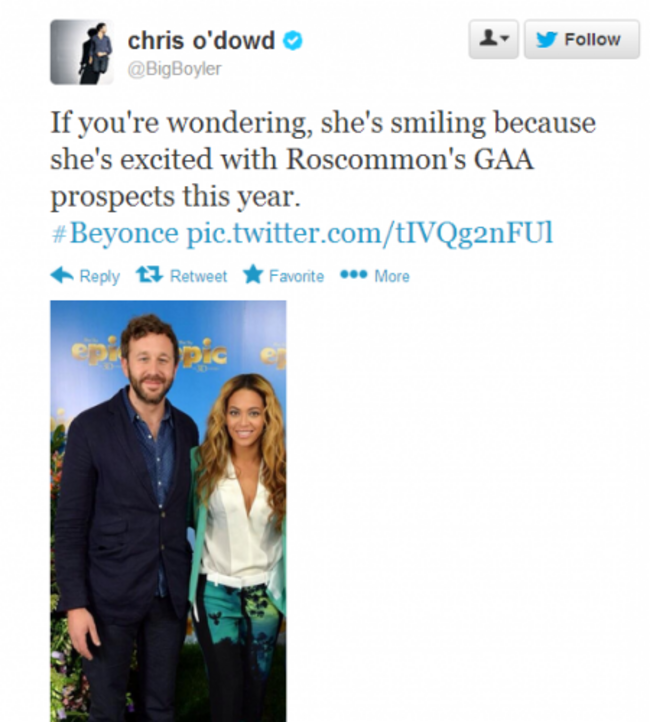Click the Retweet text label
The image size is (650, 722).
coord(198,276)
